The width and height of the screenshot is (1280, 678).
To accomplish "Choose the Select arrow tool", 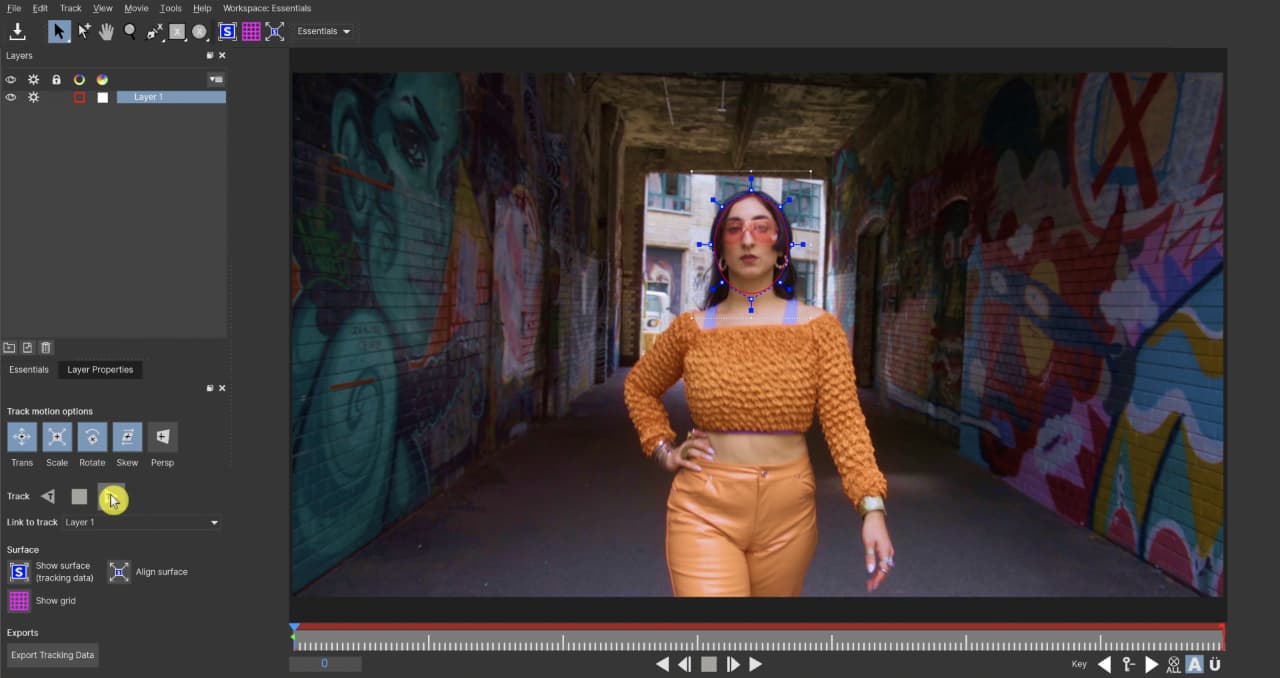I will click(x=59, y=31).
